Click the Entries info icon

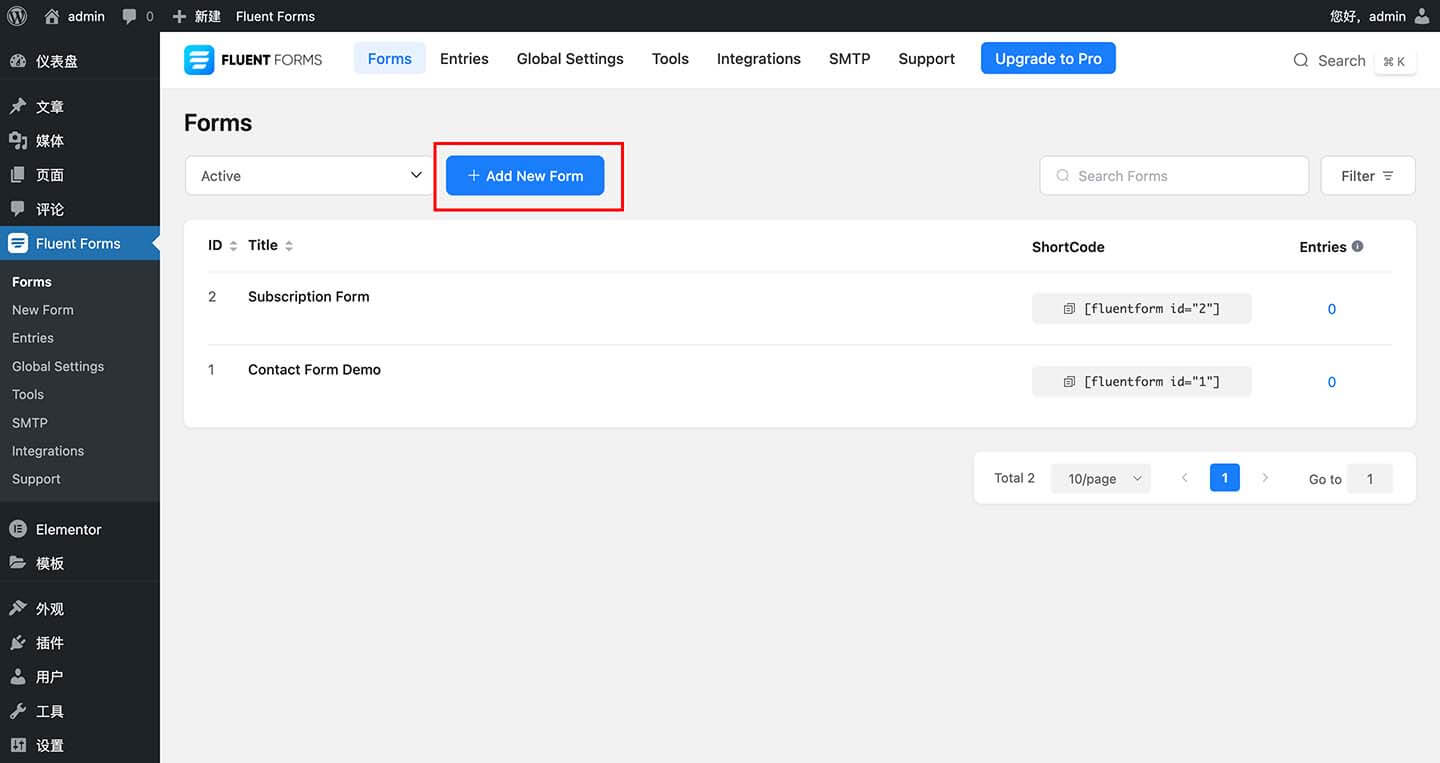click(1357, 246)
